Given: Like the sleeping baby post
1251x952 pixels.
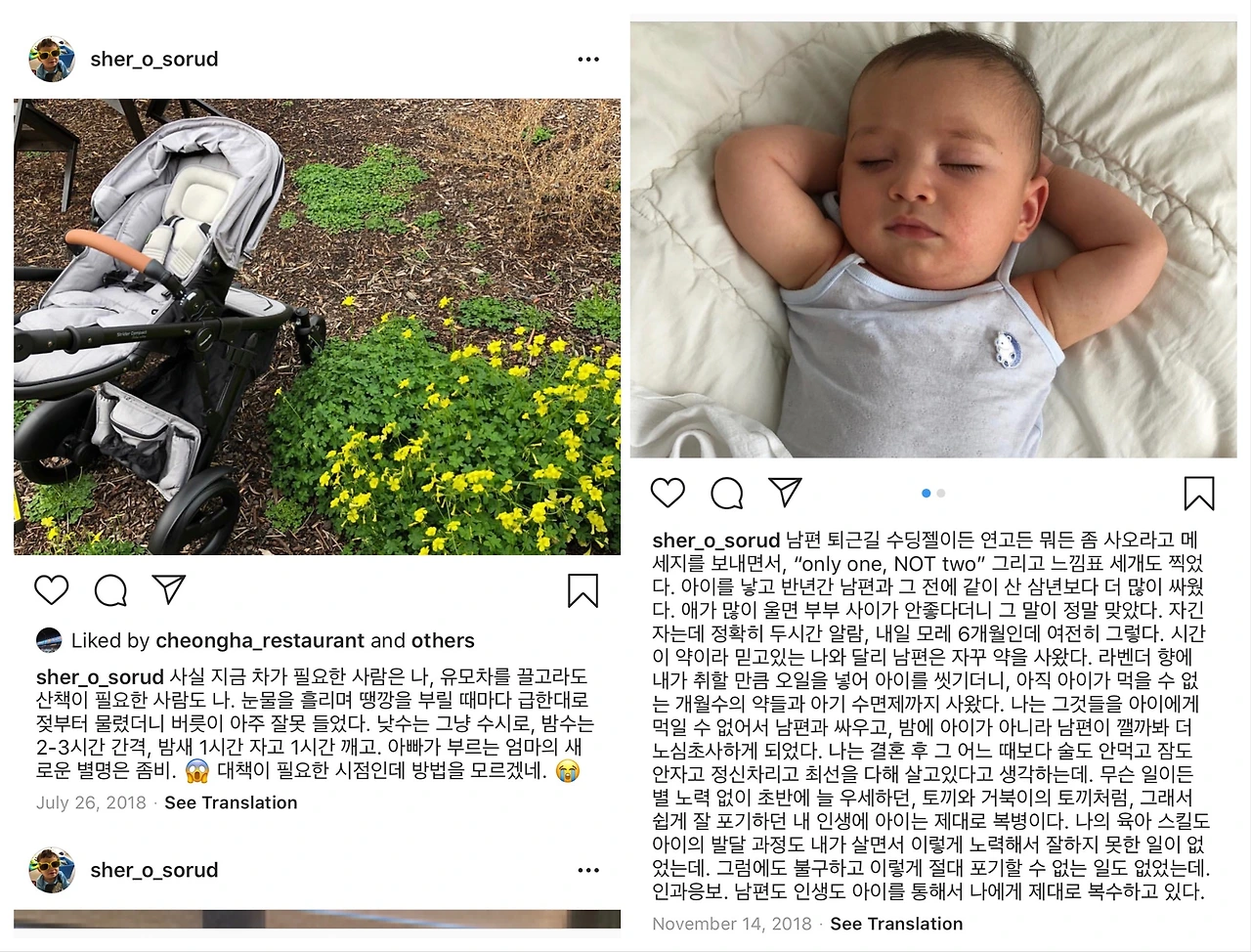Looking at the screenshot, I should [669, 493].
